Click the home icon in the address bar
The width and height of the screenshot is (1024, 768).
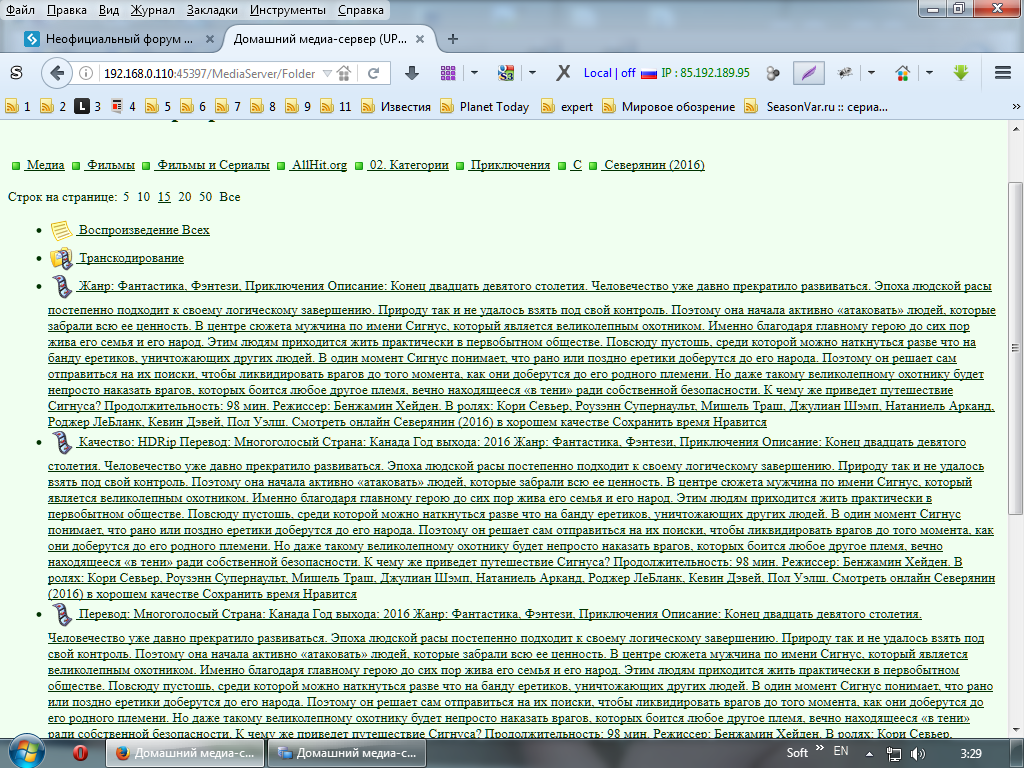[343, 73]
